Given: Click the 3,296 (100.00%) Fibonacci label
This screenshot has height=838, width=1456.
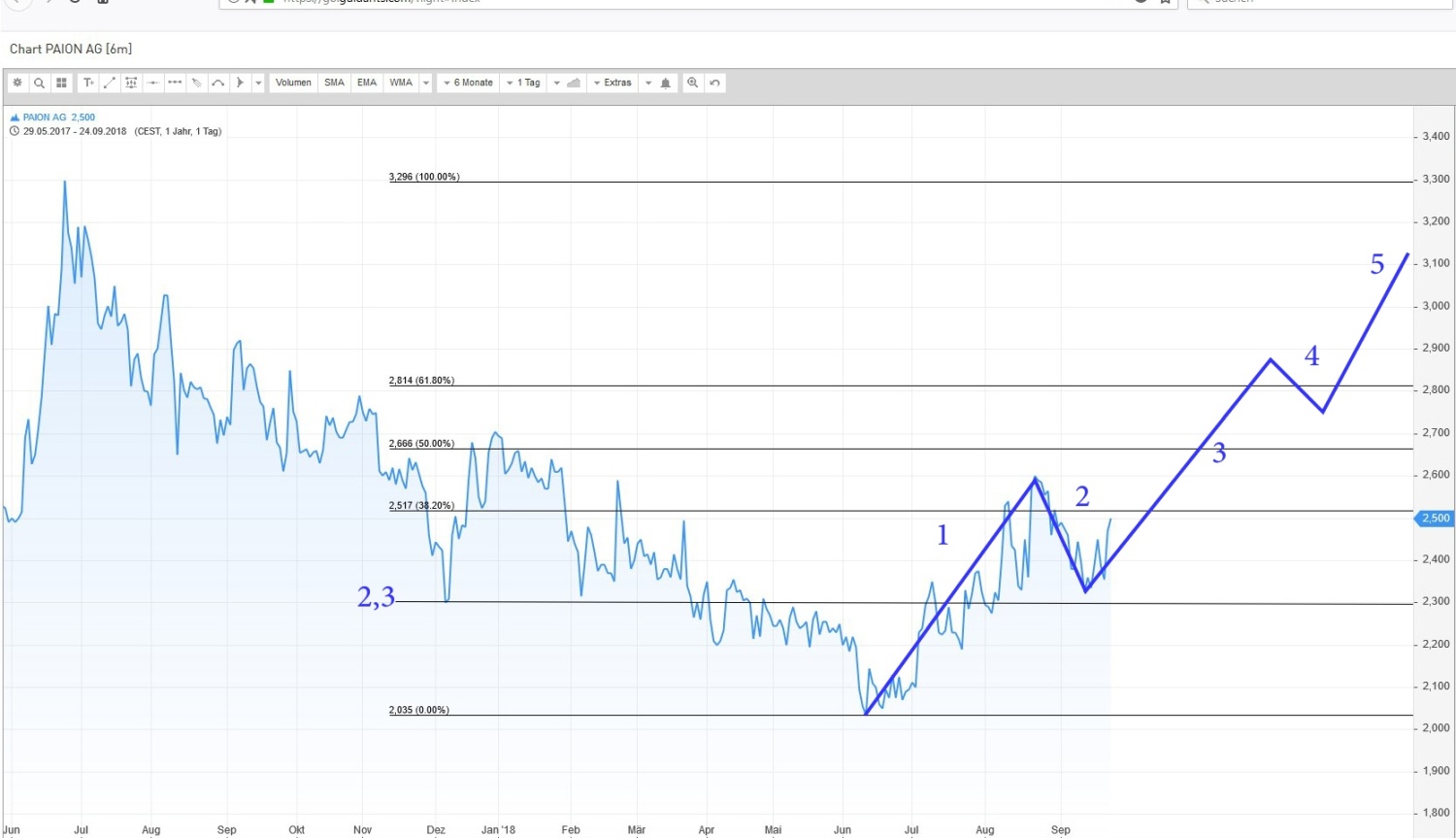Looking at the screenshot, I should pyautogui.click(x=424, y=177).
